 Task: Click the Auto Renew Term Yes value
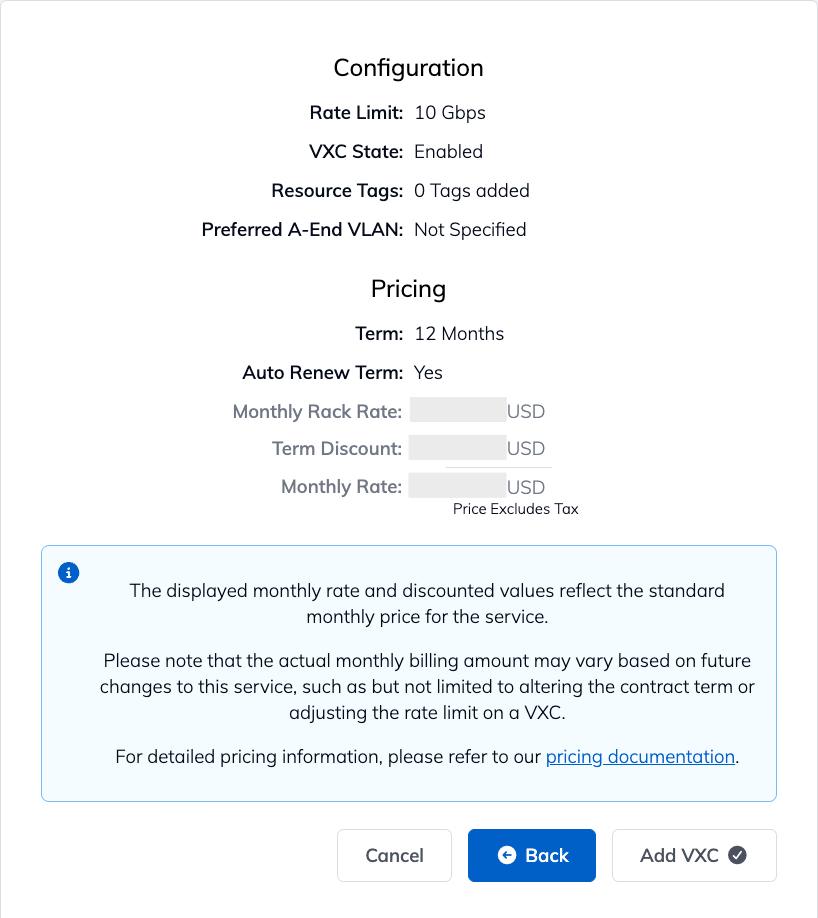point(428,372)
